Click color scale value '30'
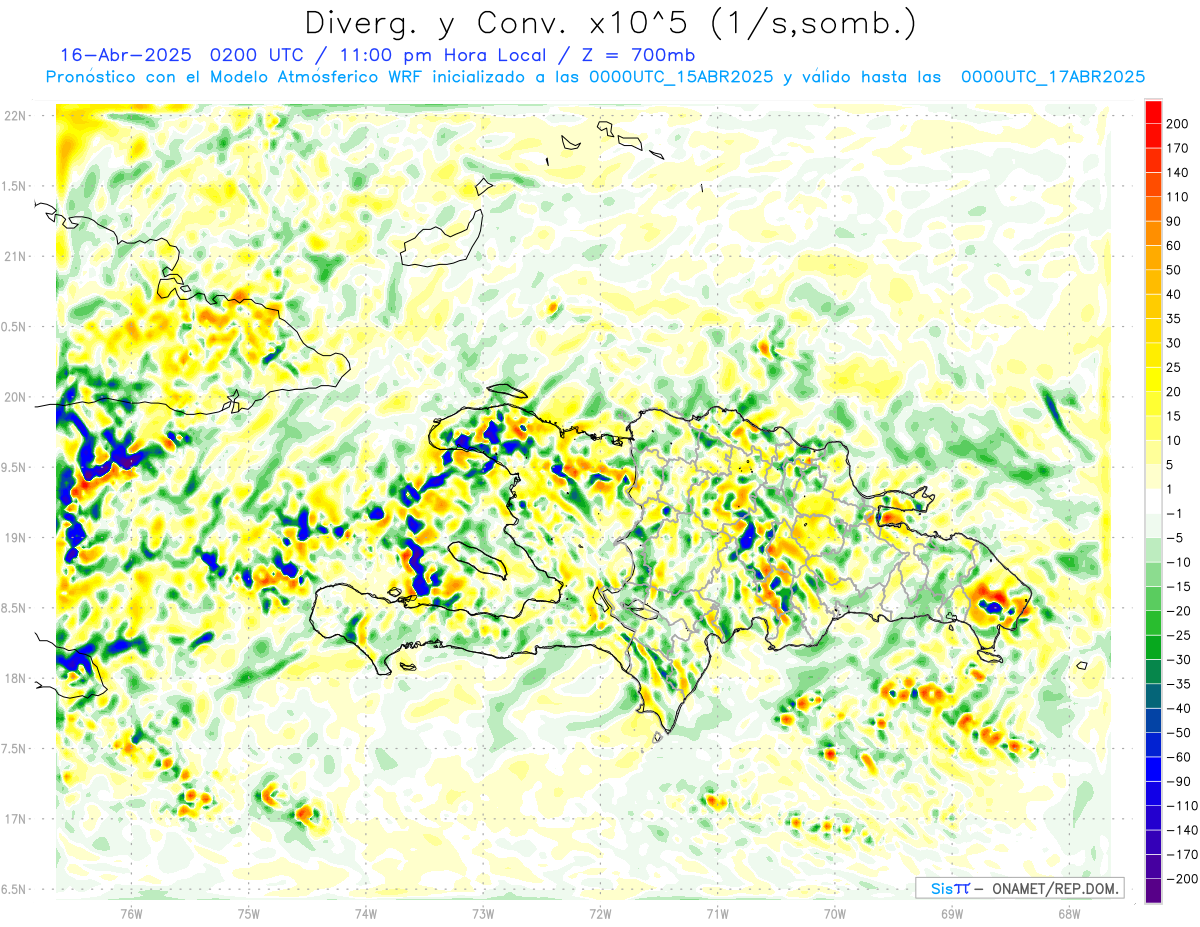The height and width of the screenshot is (927, 1200). pyautogui.click(x=1174, y=343)
